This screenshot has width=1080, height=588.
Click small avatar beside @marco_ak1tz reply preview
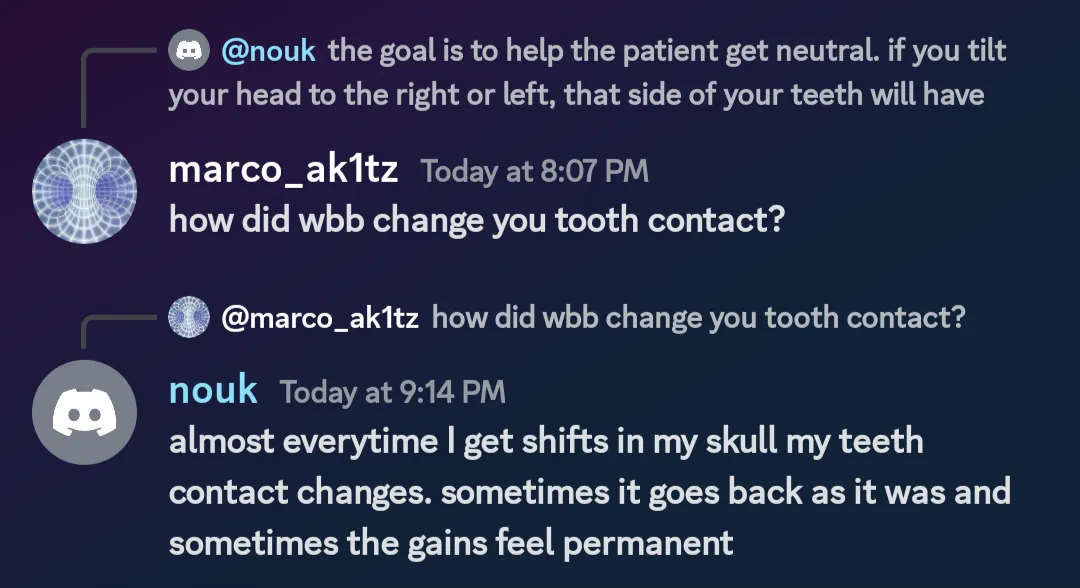pos(189,317)
